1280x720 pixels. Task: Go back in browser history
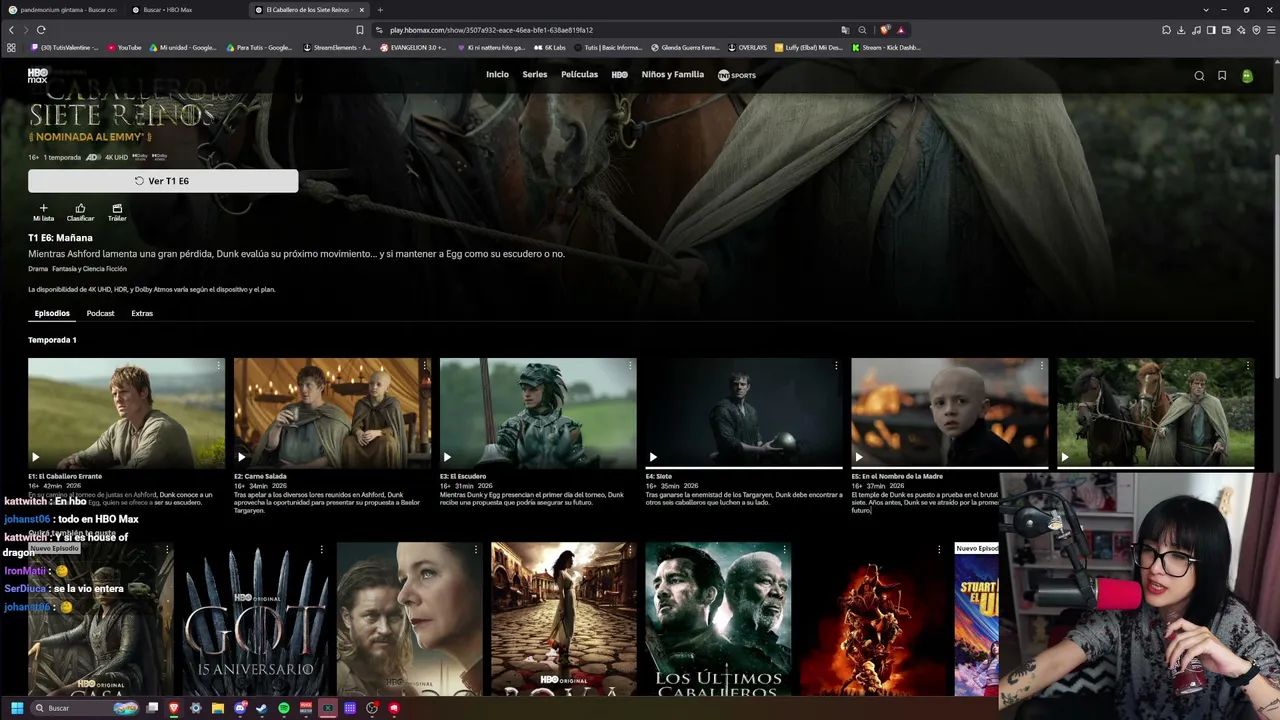click(x=11, y=30)
